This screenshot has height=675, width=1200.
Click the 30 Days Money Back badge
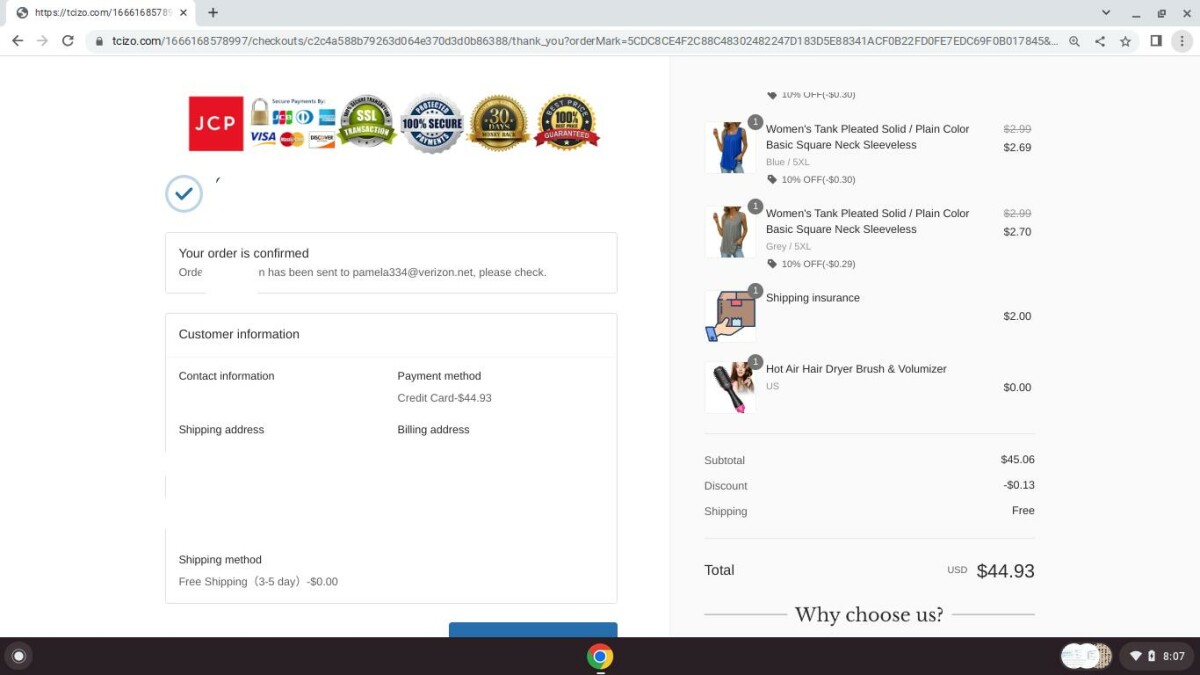[498, 123]
